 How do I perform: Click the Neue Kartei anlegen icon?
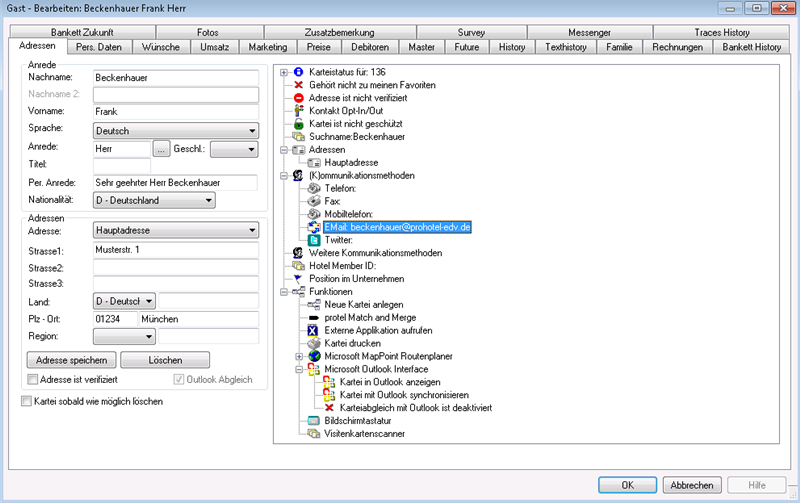pos(314,305)
